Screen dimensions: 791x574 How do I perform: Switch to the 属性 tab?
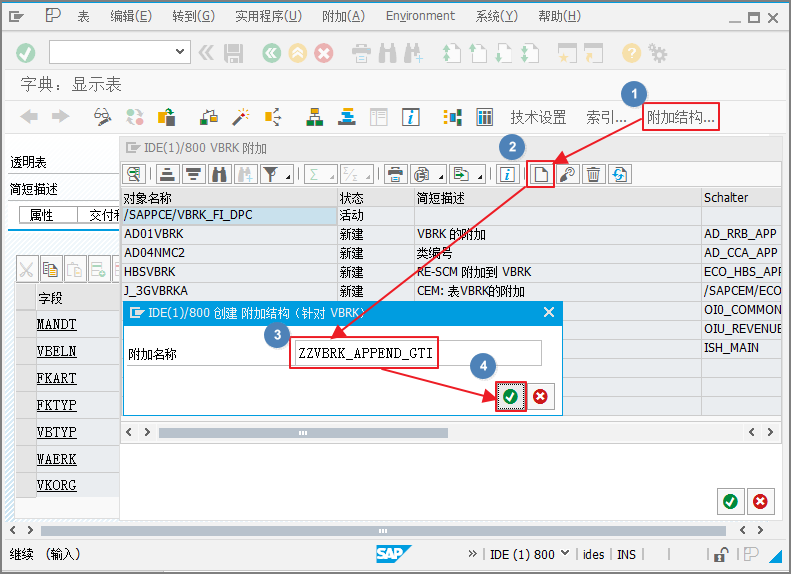pos(41,215)
